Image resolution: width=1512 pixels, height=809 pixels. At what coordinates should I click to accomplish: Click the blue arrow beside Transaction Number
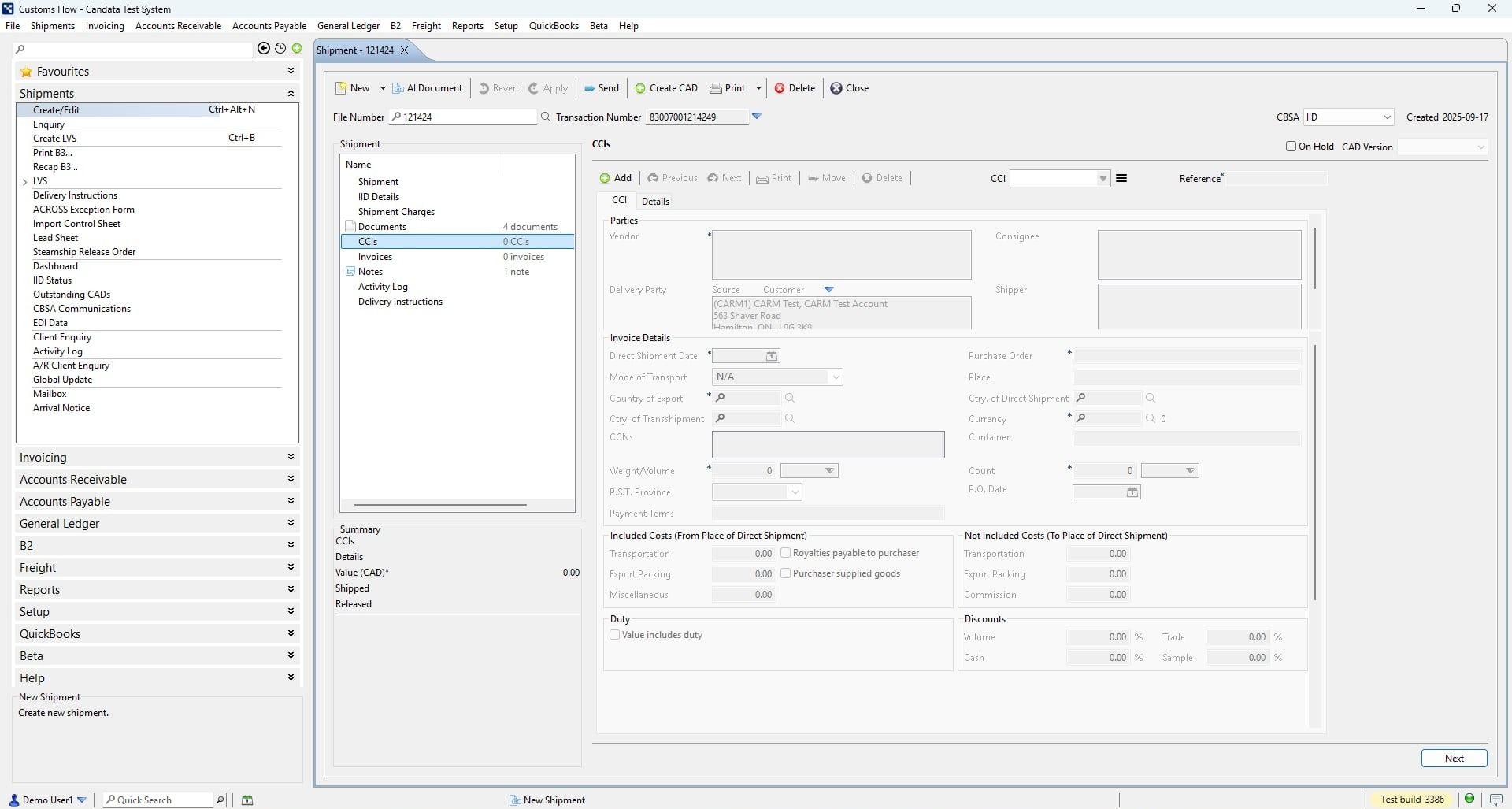click(x=757, y=117)
